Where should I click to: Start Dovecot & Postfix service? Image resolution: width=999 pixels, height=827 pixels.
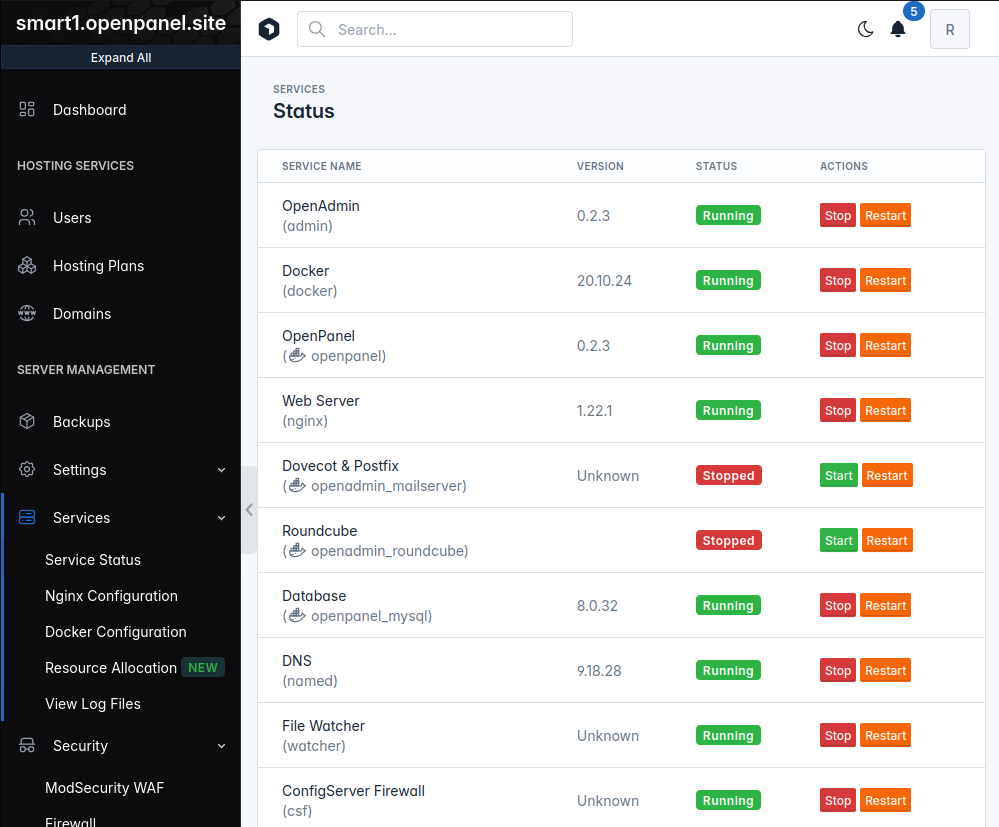pyautogui.click(x=838, y=475)
